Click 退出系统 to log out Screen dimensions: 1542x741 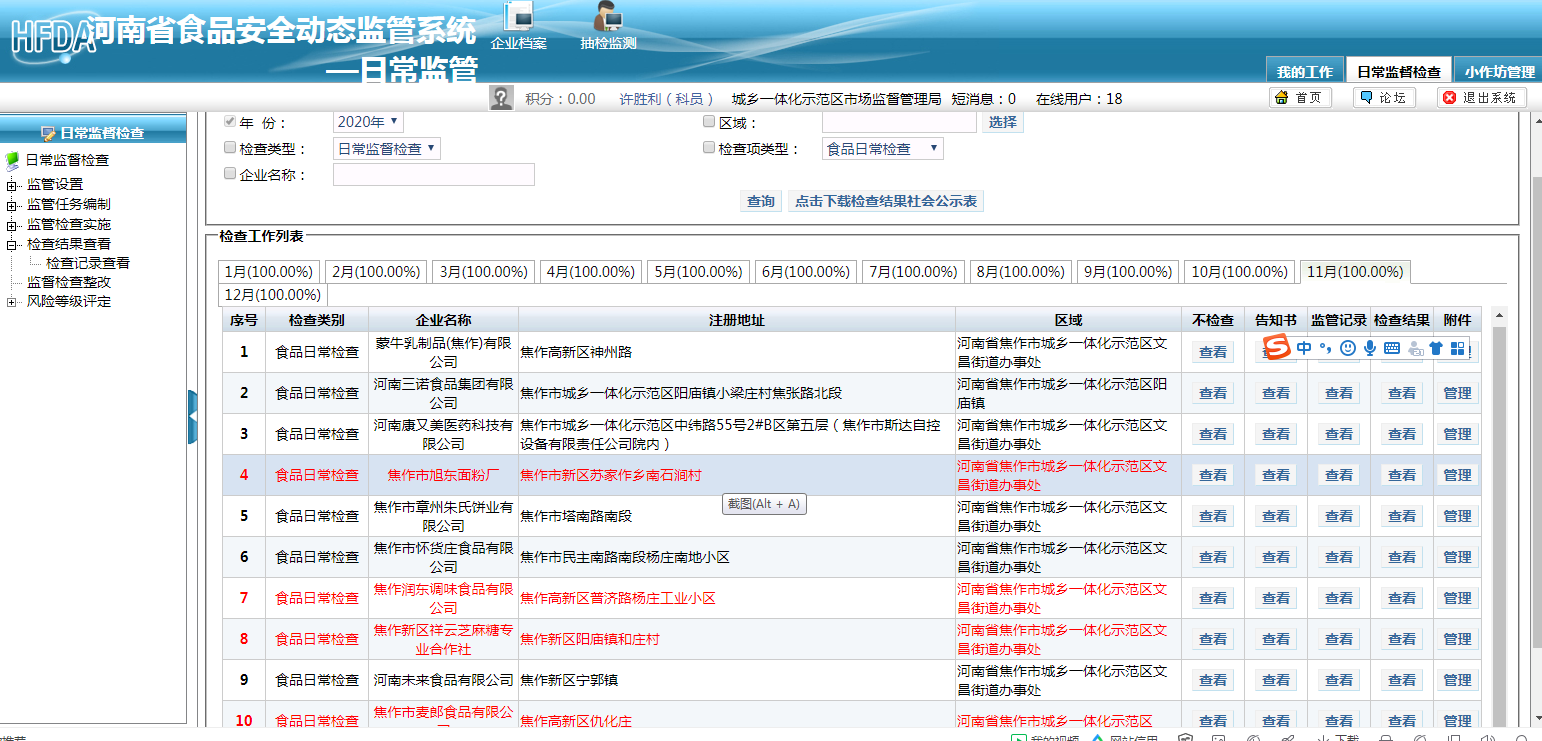(1482, 97)
